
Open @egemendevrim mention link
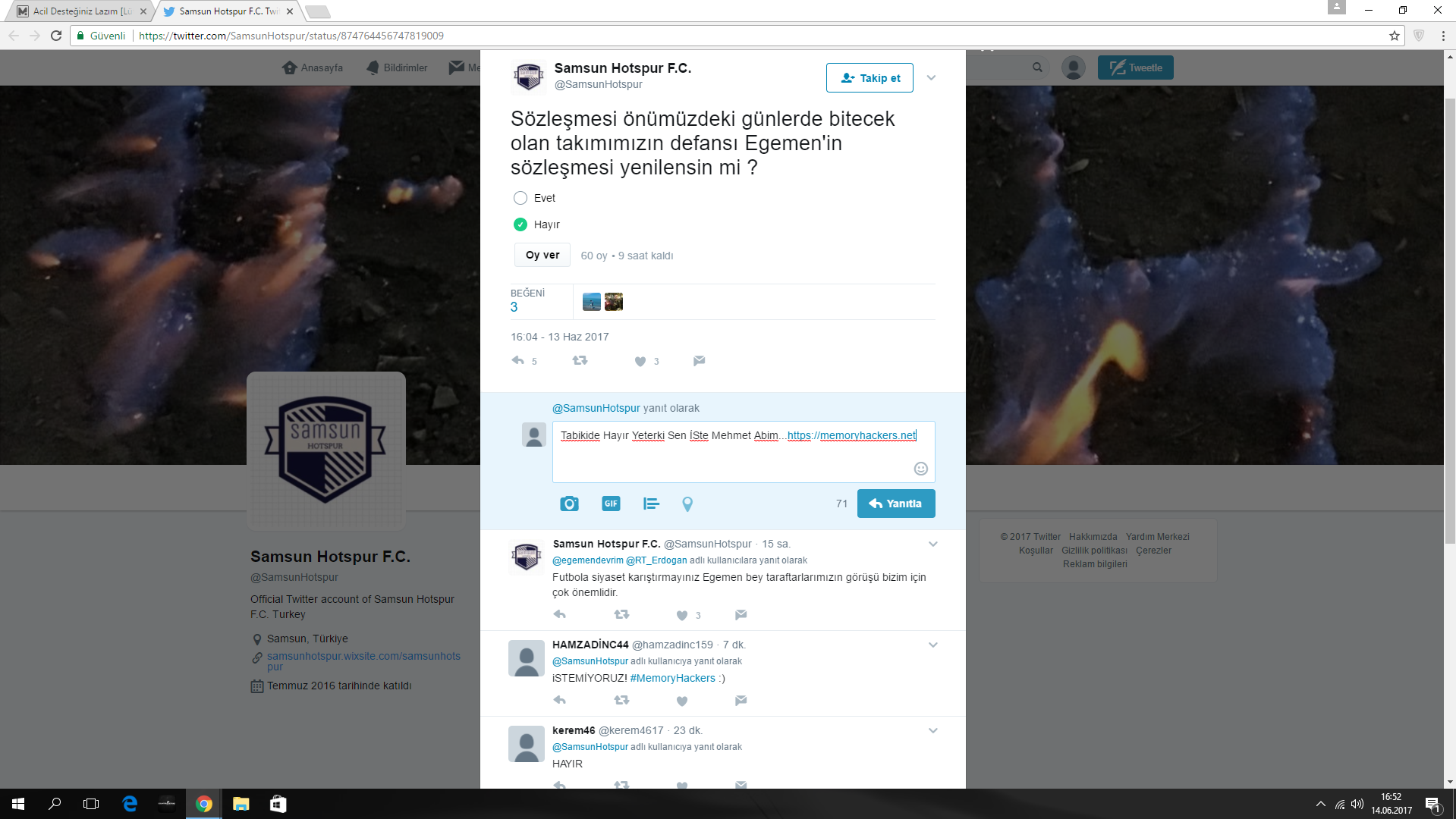coord(588,560)
